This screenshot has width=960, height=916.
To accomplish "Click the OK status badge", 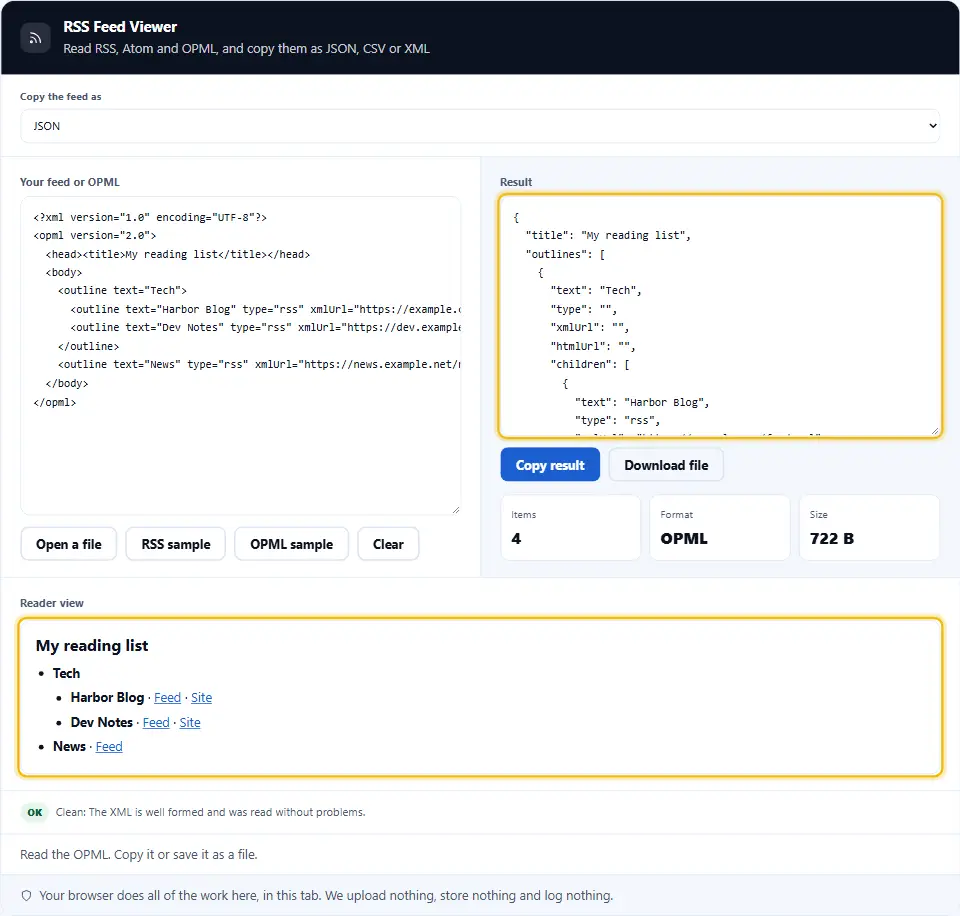I will click(35, 812).
